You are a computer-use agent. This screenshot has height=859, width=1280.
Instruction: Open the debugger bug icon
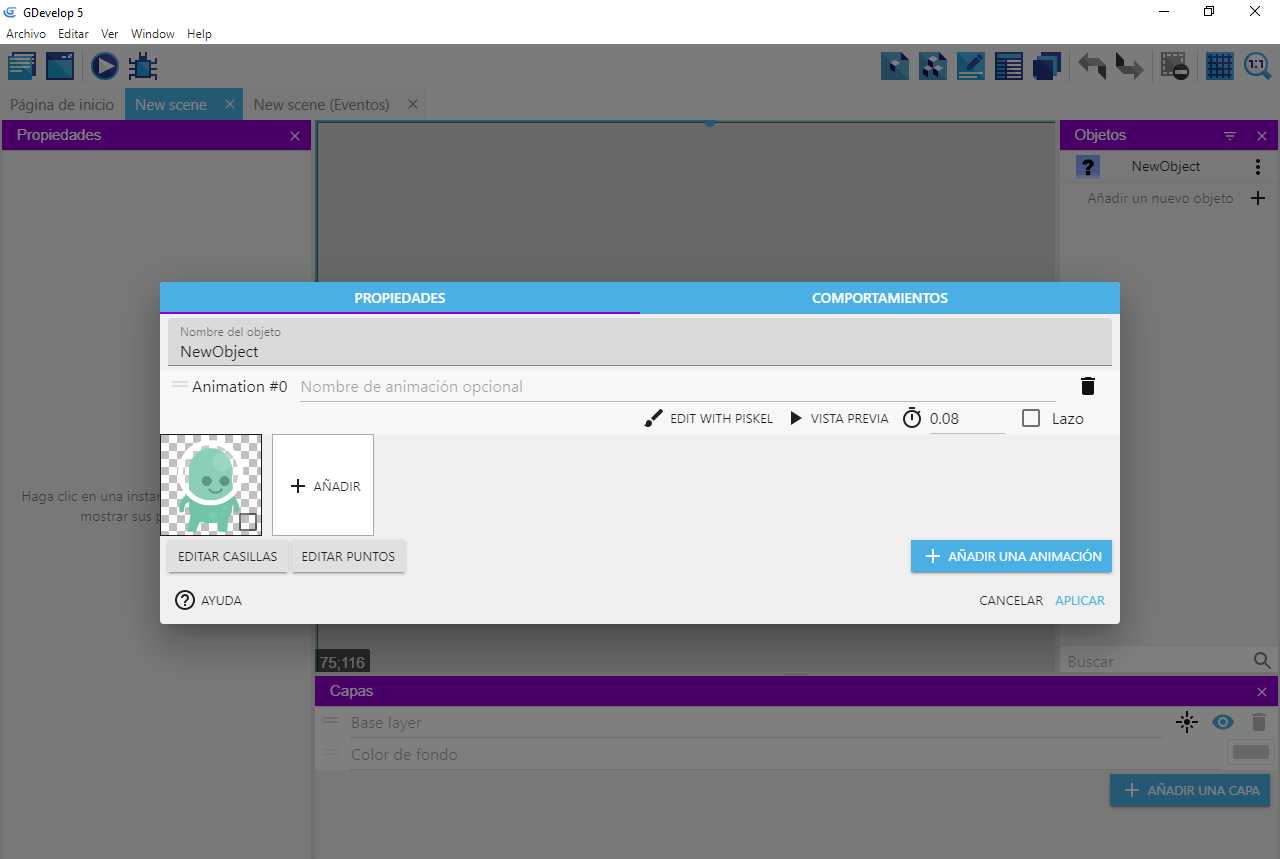click(143, 67)
